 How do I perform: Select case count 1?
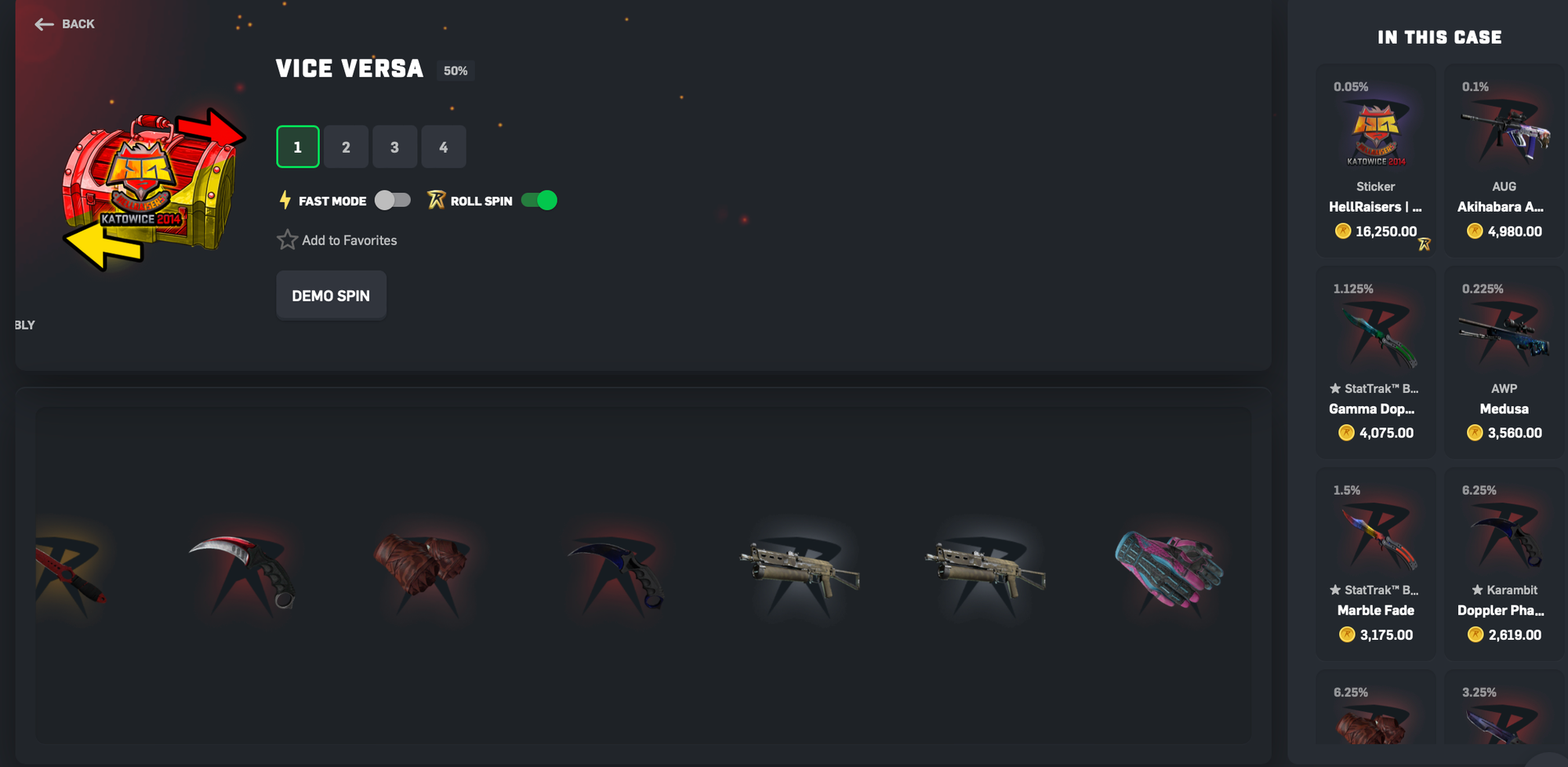[x=298, y=147]
